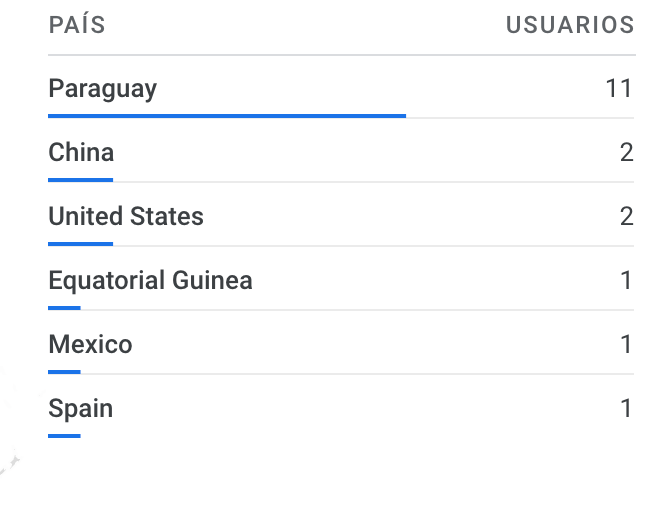
Task: Click the blue bar under China
Action: pyautogui.click(x=80, y=180)
